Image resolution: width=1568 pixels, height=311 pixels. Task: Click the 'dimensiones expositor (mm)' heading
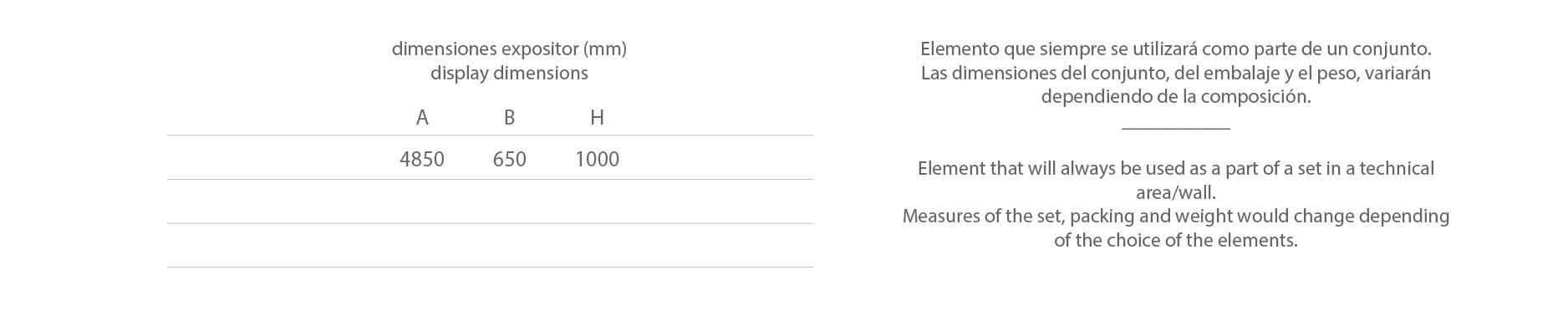point(509,49)
